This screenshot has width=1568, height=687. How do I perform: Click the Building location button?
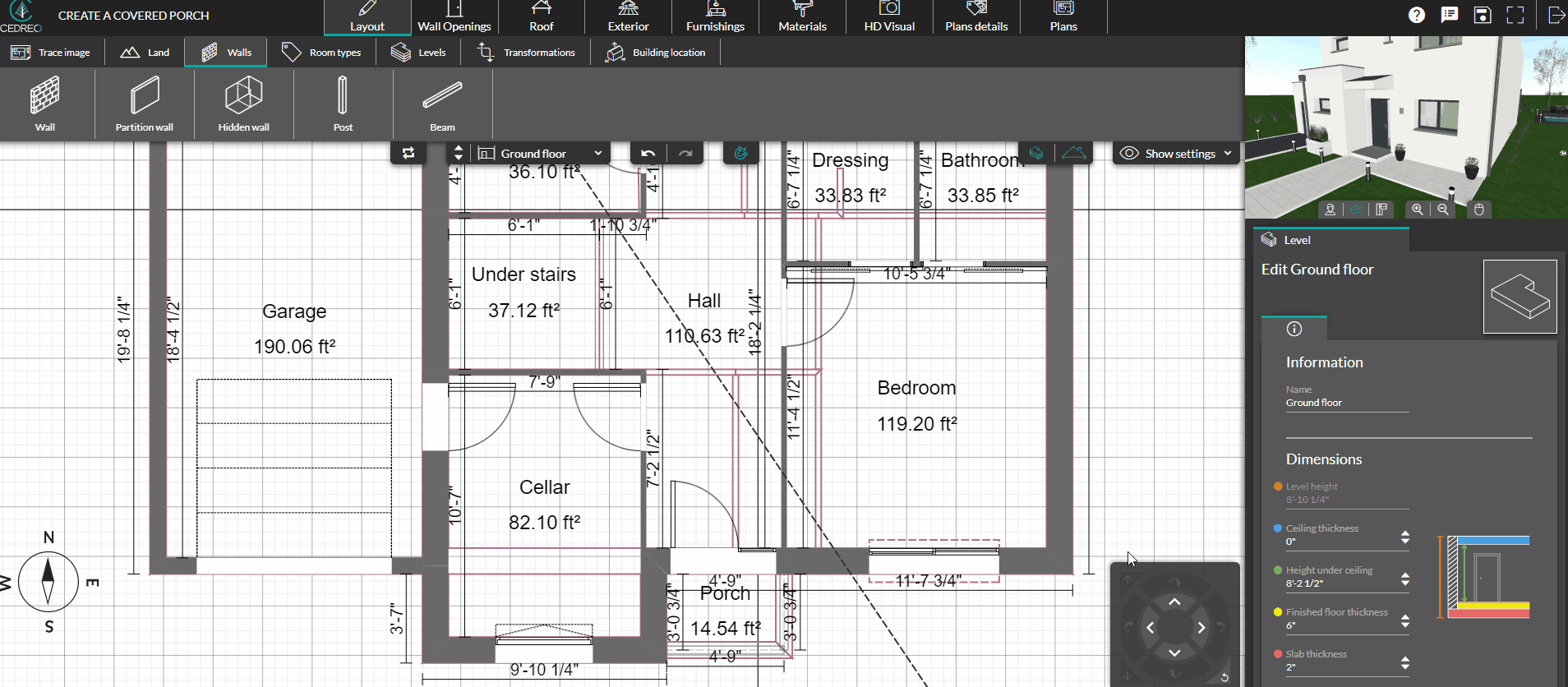click(x=657, y=53)
